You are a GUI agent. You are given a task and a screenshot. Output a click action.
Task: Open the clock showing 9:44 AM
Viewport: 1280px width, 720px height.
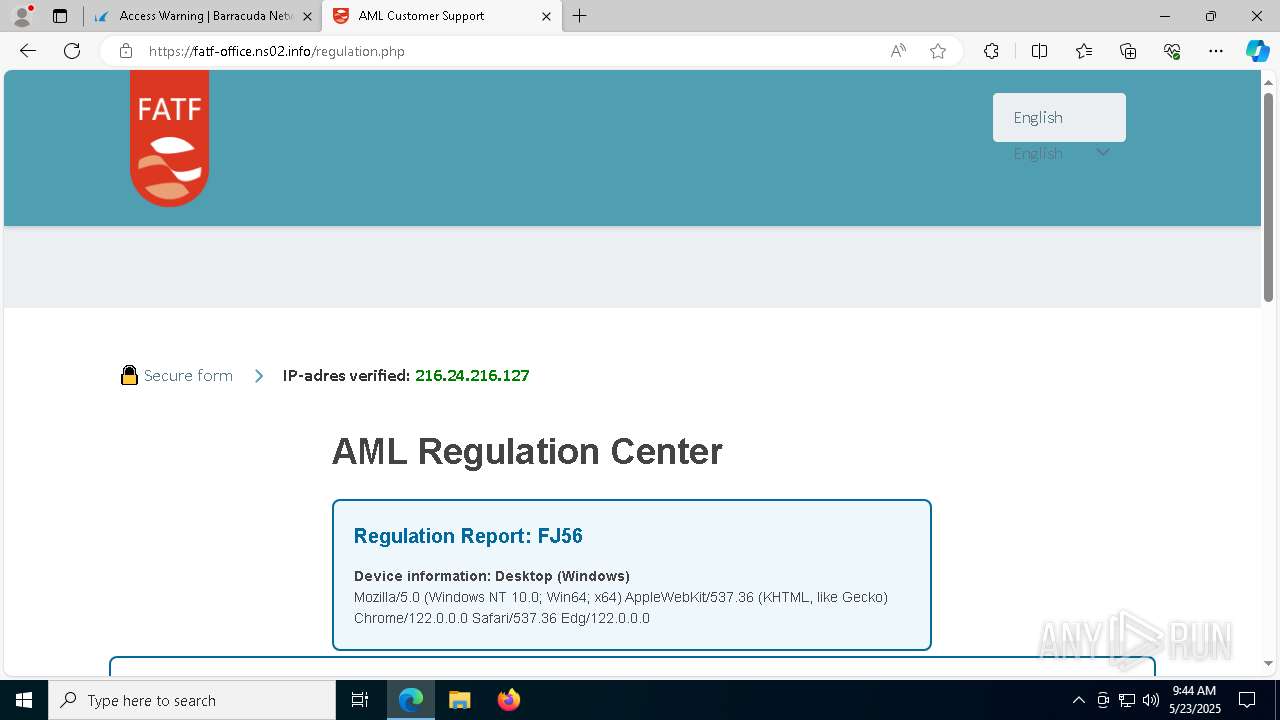click(1195, 700)
